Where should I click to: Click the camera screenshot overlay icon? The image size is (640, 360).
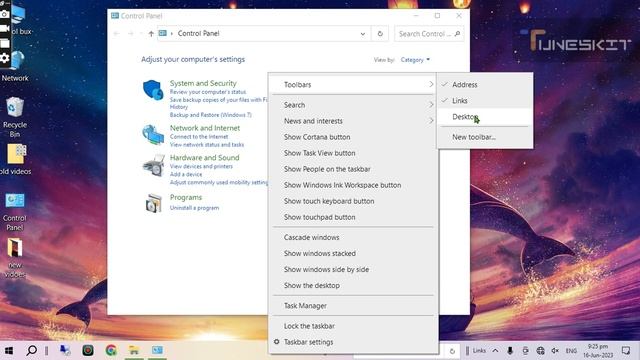[5, 14]
